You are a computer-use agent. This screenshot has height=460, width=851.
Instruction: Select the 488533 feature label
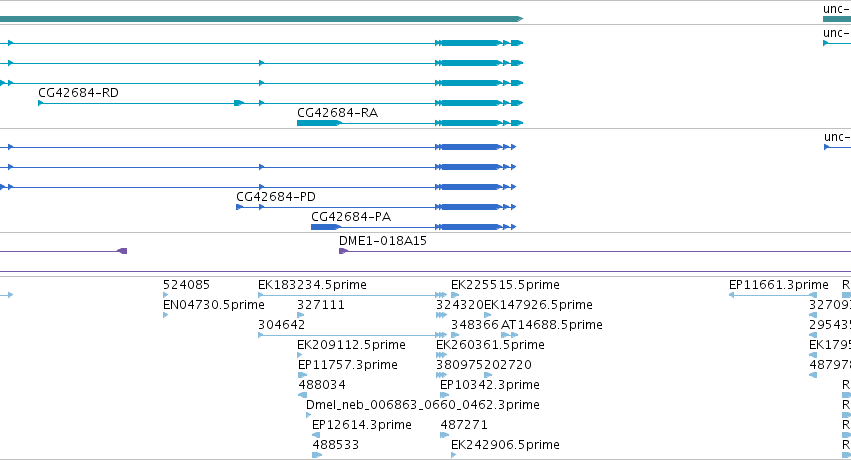click(335, 445)
